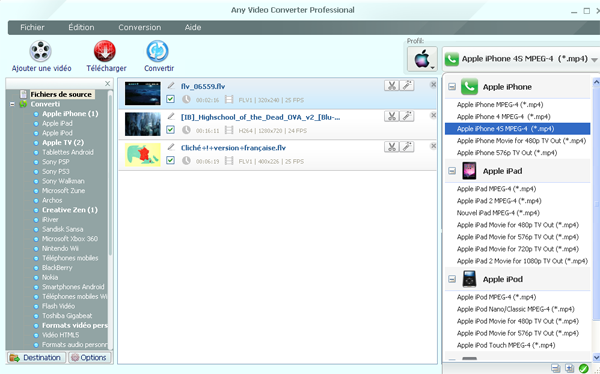
Task: Uncheck the flv_06559.flv checkbox
Action: coord(171,100)
